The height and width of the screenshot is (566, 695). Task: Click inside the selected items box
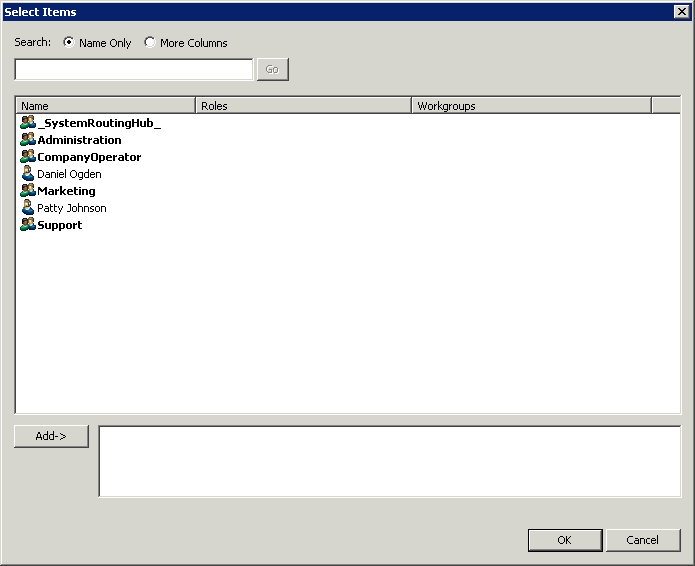389,461
